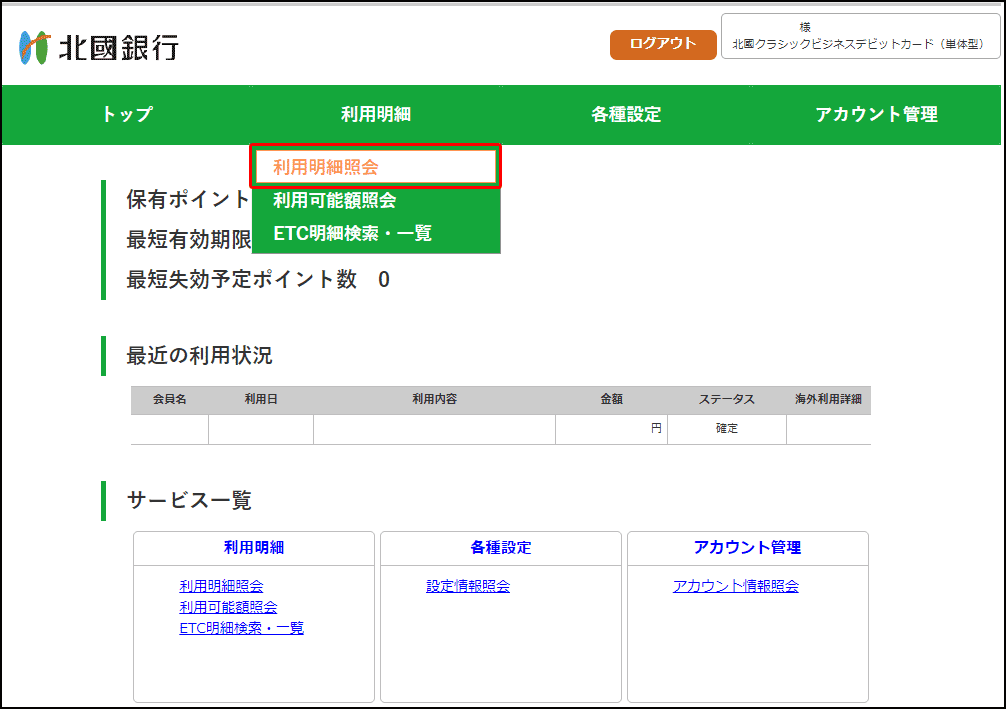Expand 各種設定 in the green navigation bar
This screenshot has height=709, width=1006.
click(626, 115)
